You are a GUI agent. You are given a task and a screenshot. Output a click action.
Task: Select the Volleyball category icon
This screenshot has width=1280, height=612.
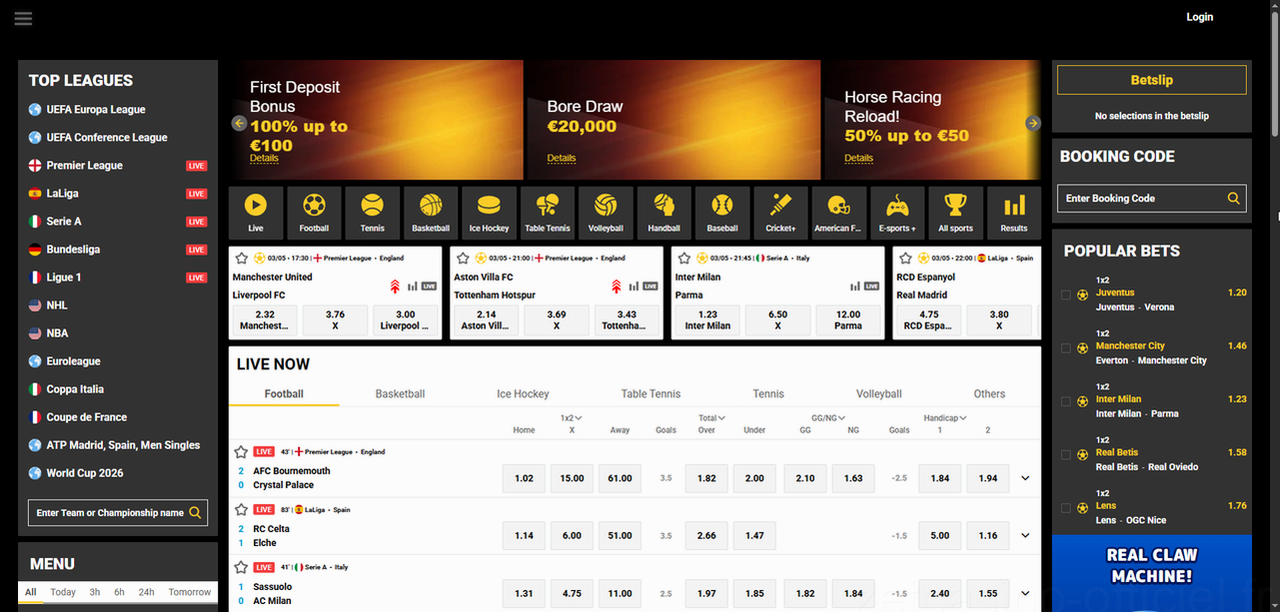tap(606, 213)
